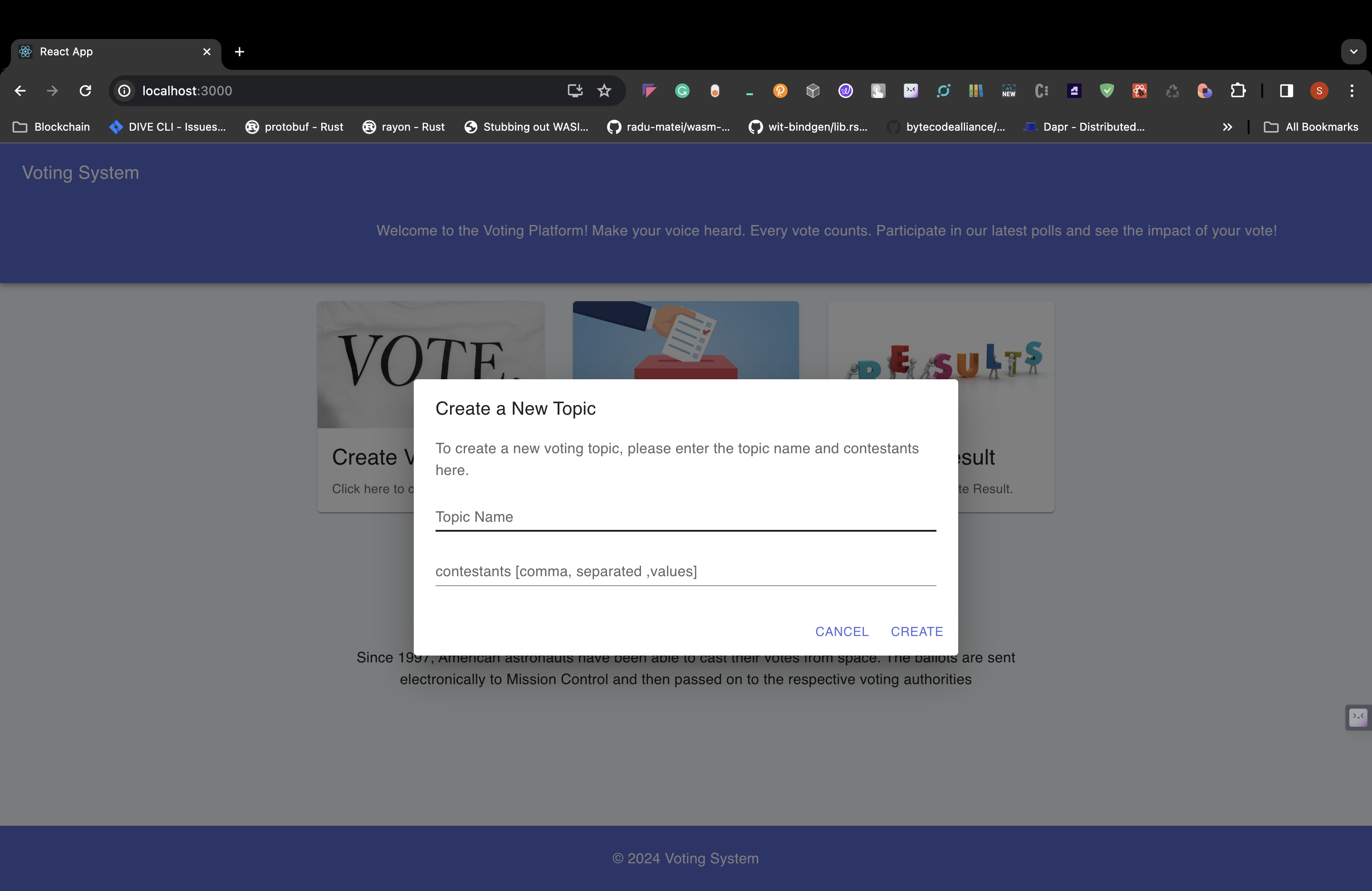
Task: Reload the page
Action: click(85, 90)
